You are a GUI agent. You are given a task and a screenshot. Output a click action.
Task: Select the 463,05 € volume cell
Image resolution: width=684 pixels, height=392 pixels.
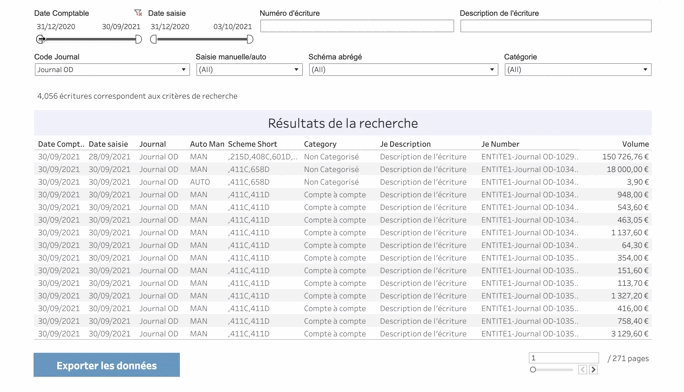633,220
